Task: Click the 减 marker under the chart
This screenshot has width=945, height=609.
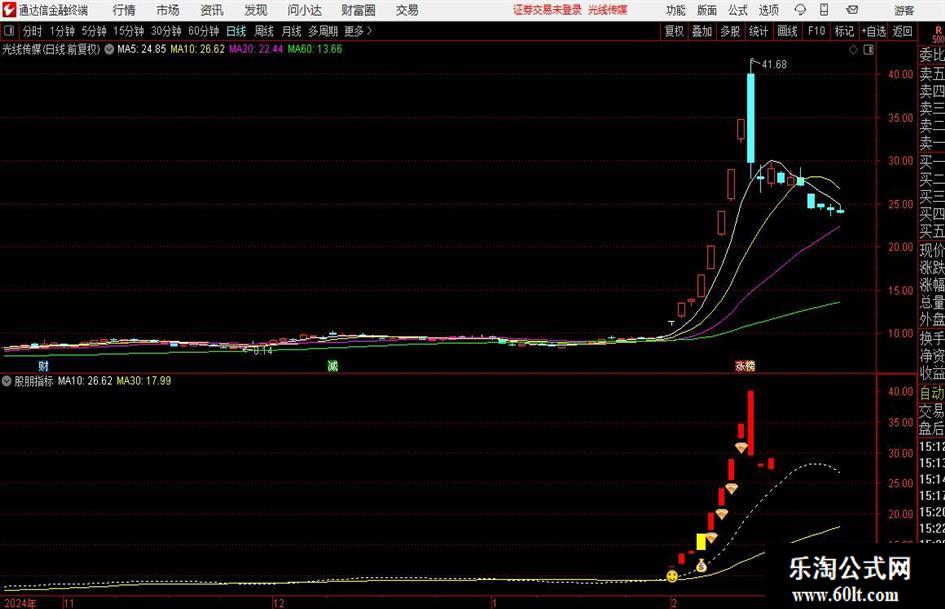Action: click(333, 365)
